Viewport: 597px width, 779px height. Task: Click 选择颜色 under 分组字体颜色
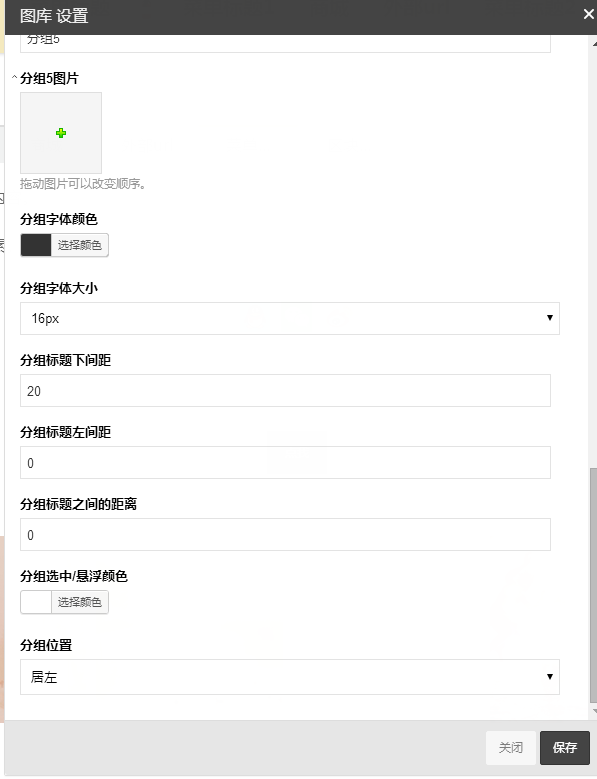79,245
